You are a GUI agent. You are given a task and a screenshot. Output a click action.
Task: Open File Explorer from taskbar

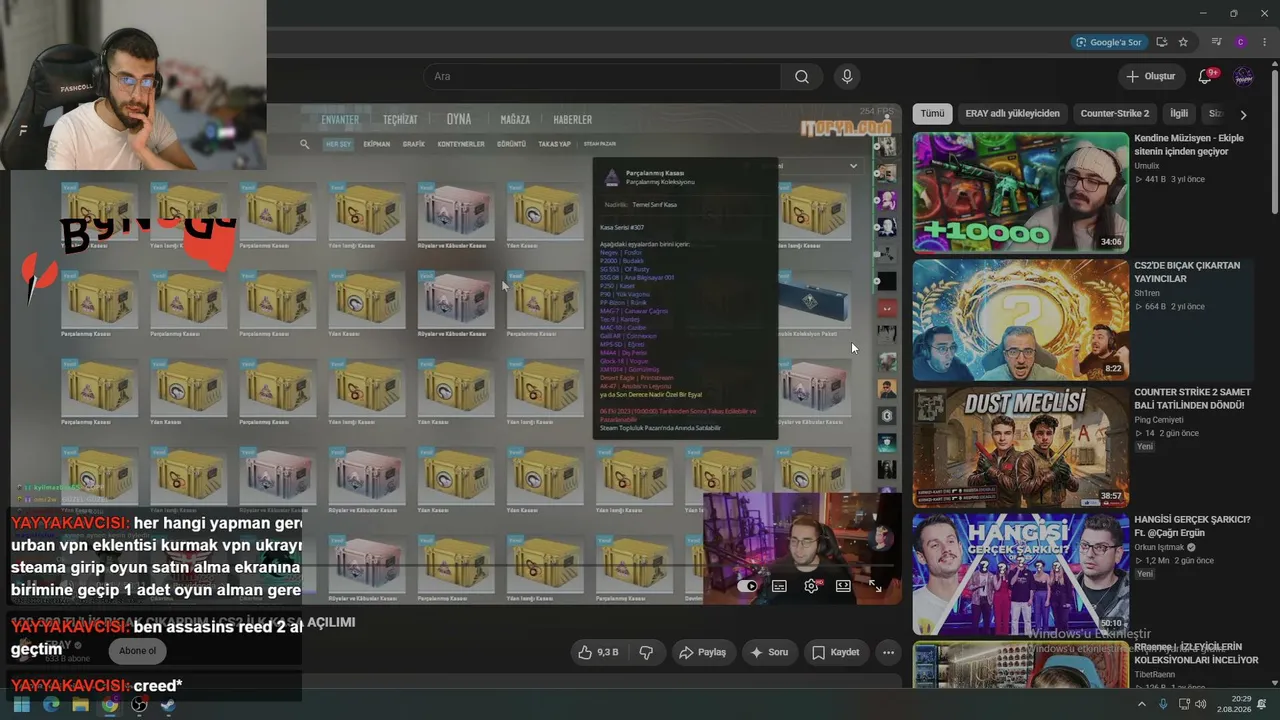click(x=80, y=704)
